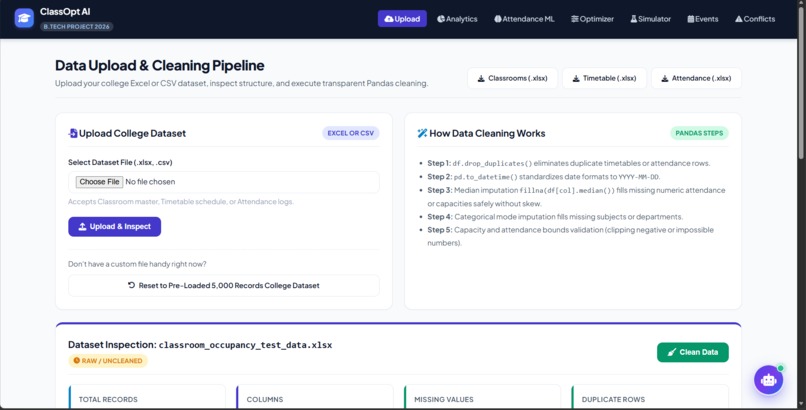Image resolution: width=806 pixels, height=410 pixels.
Task: Click the TOTAL RECORDS stat card
Action: coord(147,397)
